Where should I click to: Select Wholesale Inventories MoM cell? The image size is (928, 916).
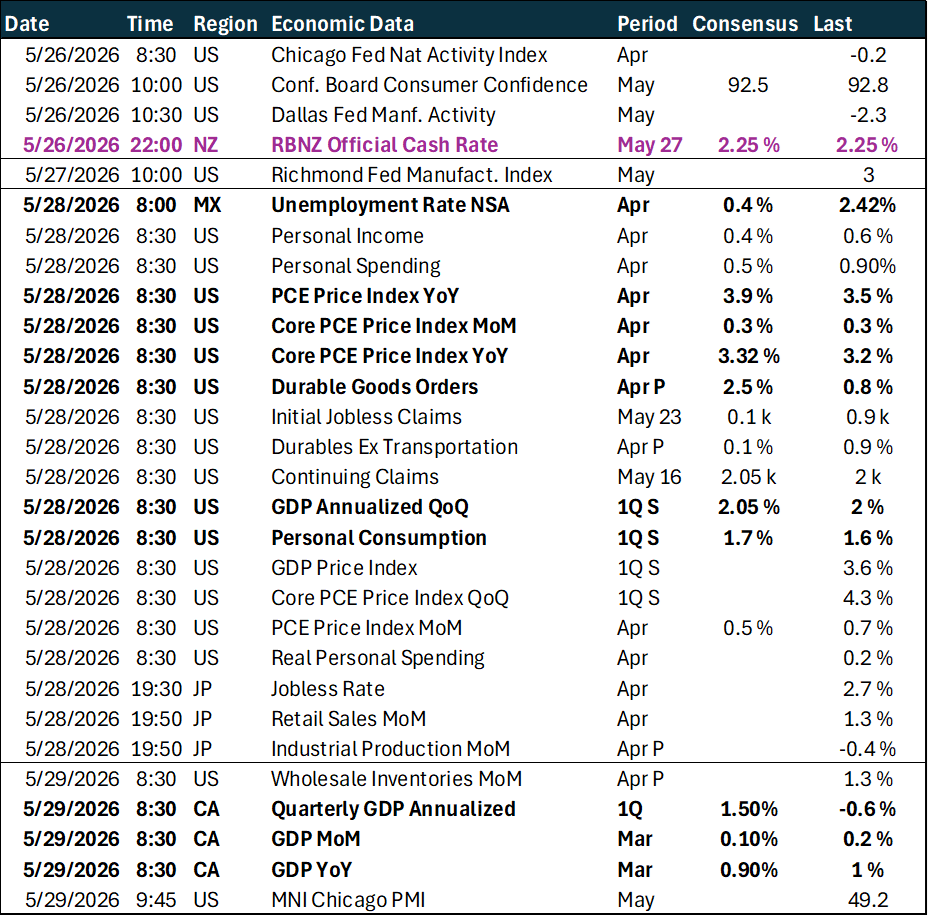pos(397,779)
